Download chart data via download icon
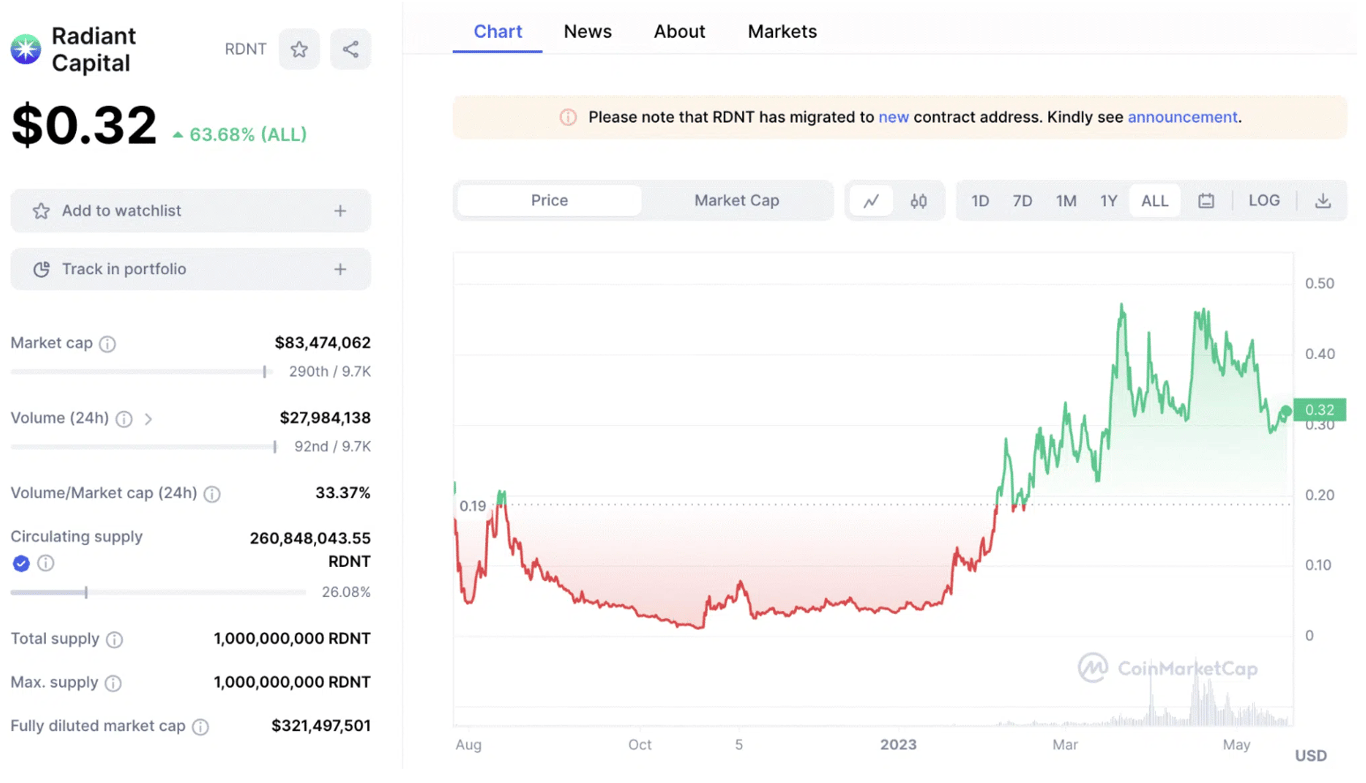The height and width of the screenshot is (783, 1366). pos(1323,201)
